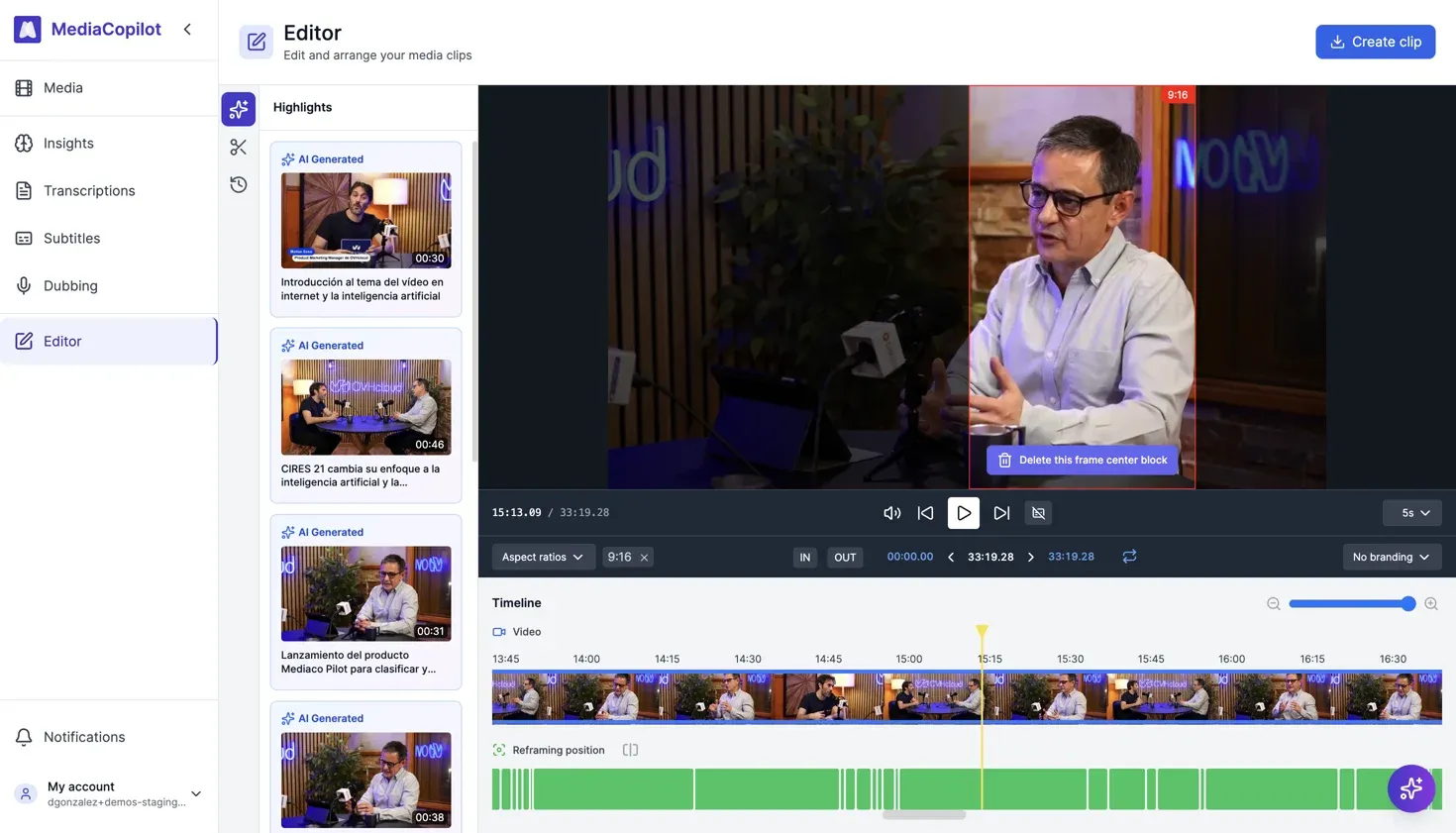Viewport: 1456px width, 833px height.
Task: Select the scissors cut tool
Action: coord(239,148)
